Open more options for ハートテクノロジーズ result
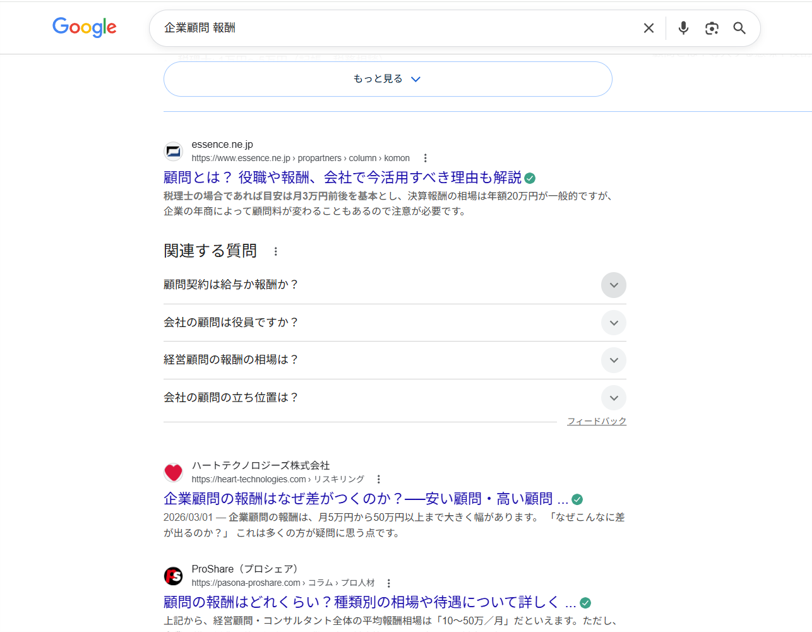The height and width of the screenshot is (632, 812). pos(378,479)
